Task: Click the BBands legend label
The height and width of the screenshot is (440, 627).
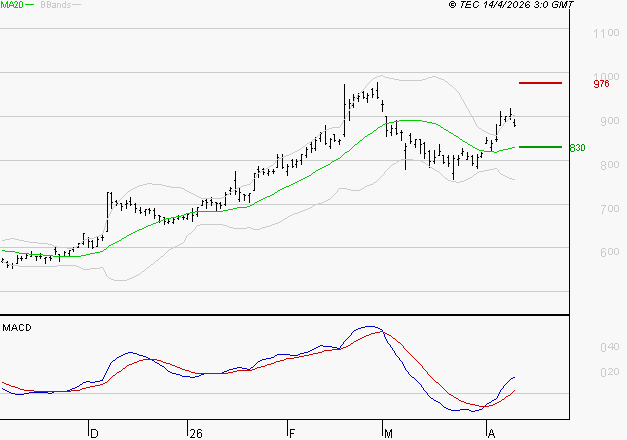Action: (55, 5)
